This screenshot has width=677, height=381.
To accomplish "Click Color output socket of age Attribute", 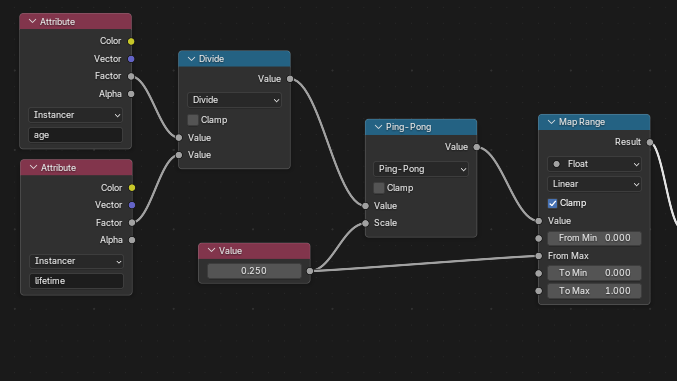I will [131, 41].
